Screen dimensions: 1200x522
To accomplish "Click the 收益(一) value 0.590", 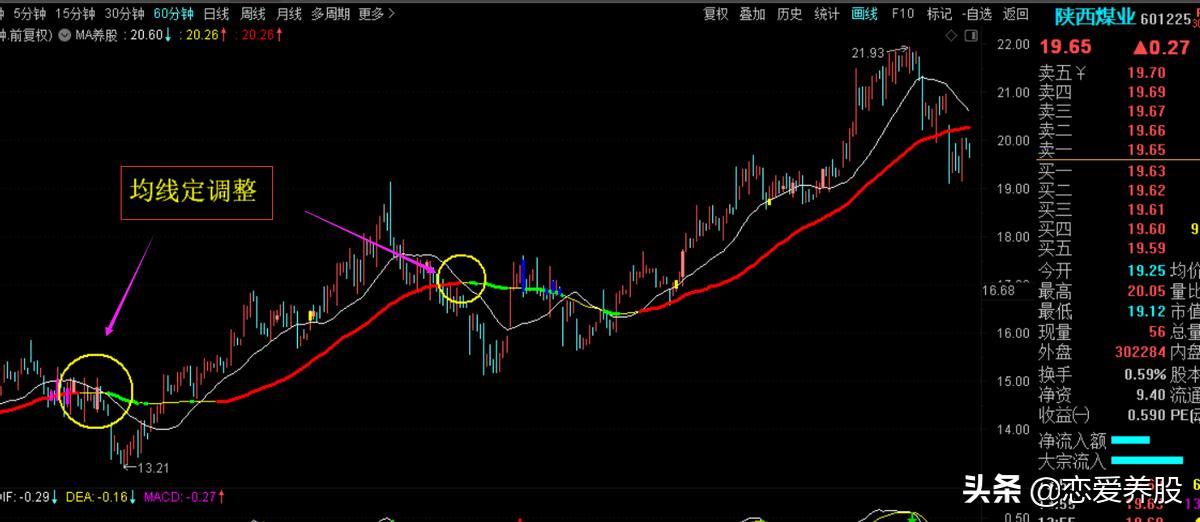I will pyautogui.click(x=1146, y=415).
